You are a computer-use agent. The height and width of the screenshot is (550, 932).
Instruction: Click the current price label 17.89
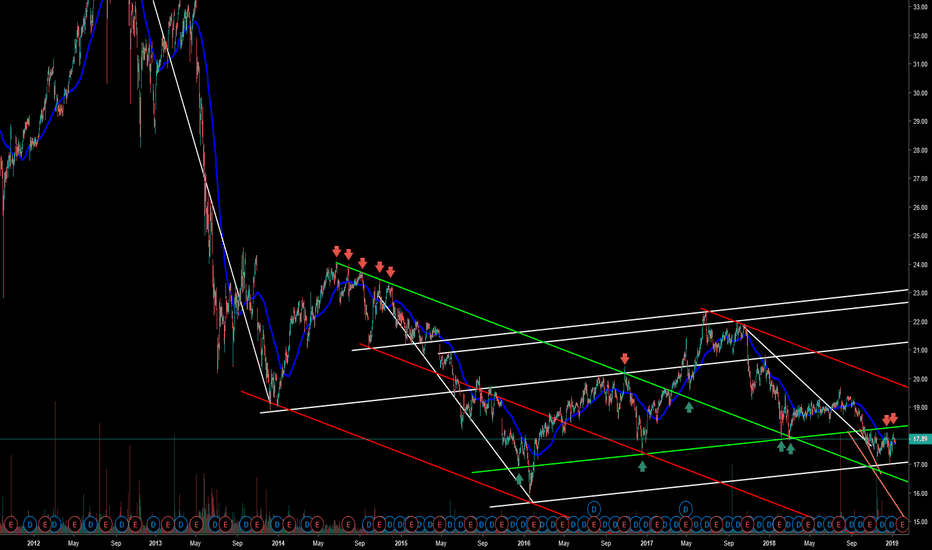[x=920, y=439]
